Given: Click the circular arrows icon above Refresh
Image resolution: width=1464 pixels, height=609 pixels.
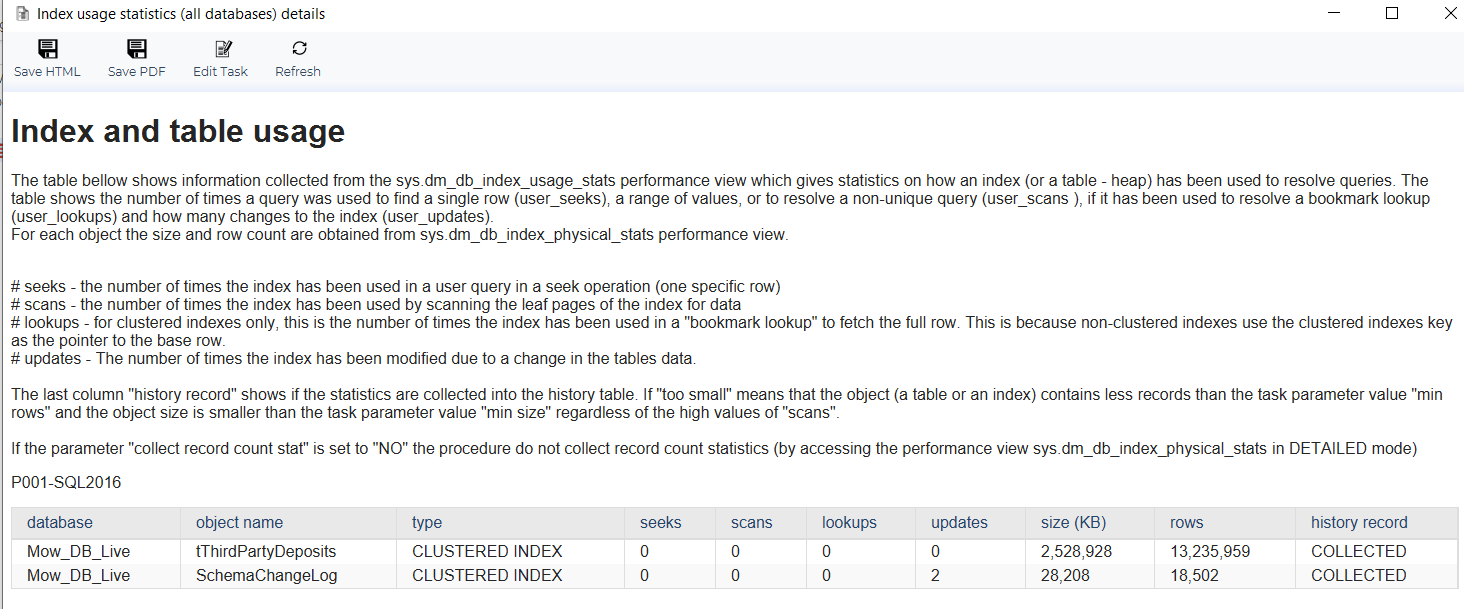Looking at the screenshot, I should coord(297,47).
